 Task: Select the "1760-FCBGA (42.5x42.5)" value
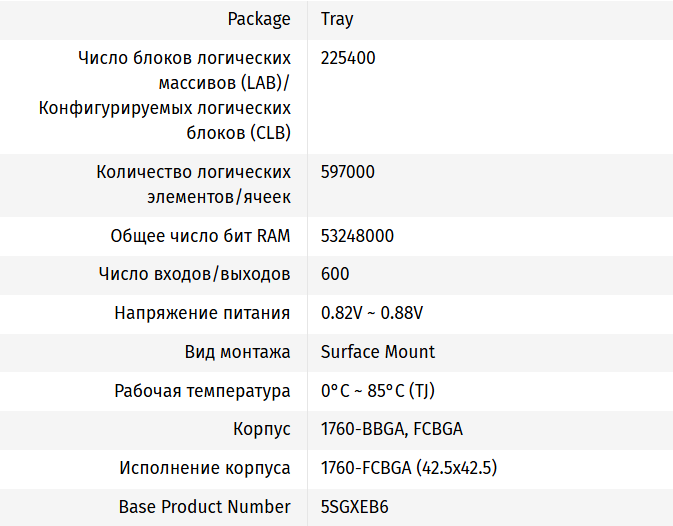(x=409, y=468)
